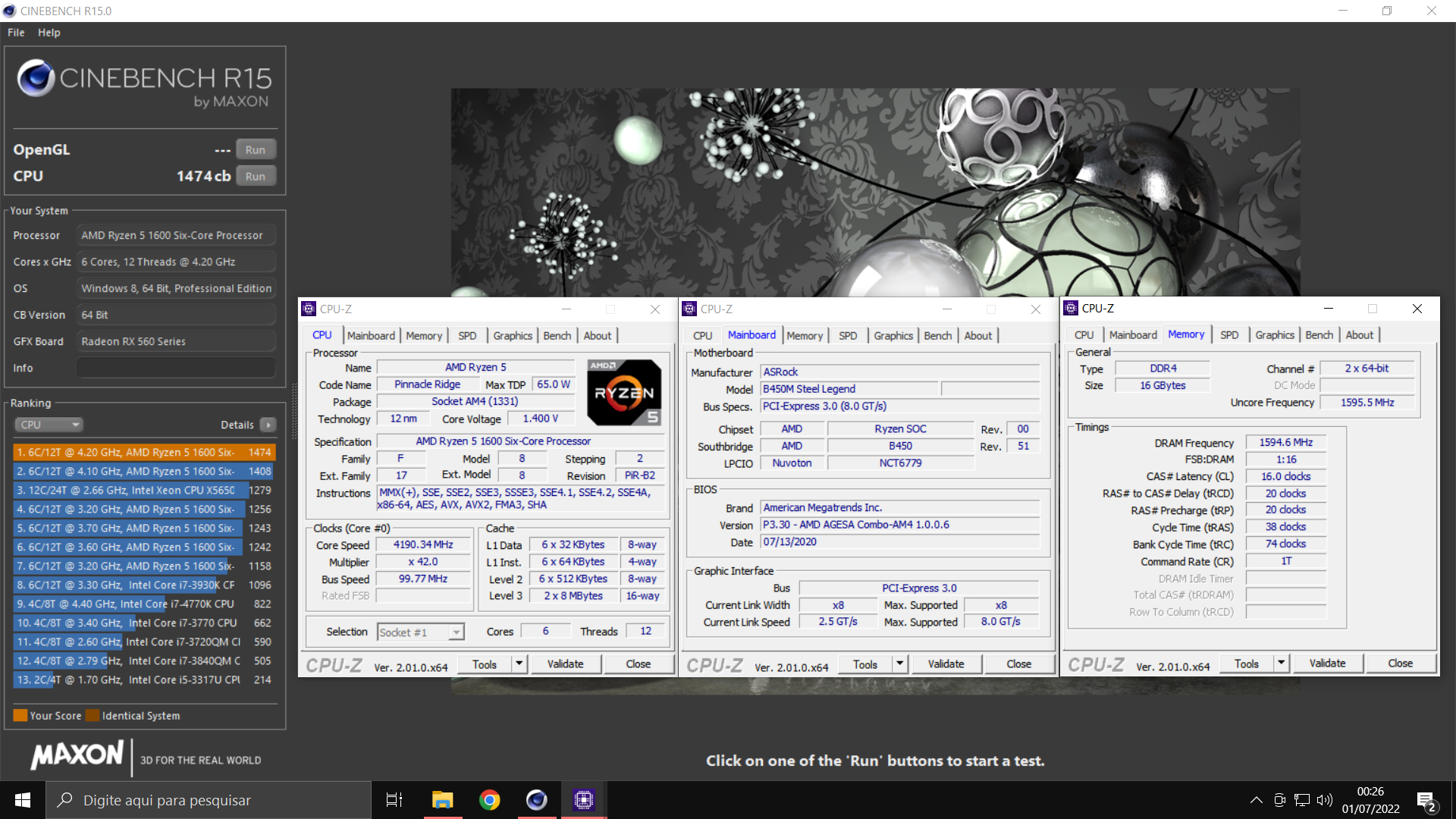The width and height of the screenshot is (1456, 819).
Task: Switch to the CPU-Z taskbar icon
Action: [x=583, y=800]
